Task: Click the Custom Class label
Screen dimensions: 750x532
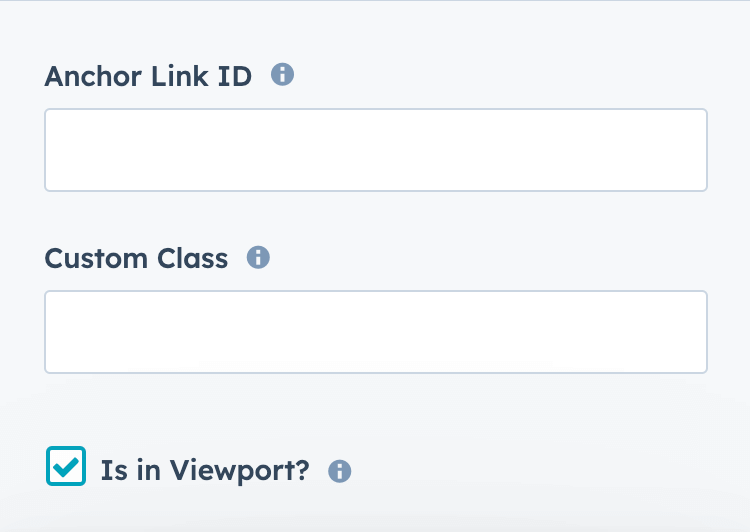Action: click(136, 258)
